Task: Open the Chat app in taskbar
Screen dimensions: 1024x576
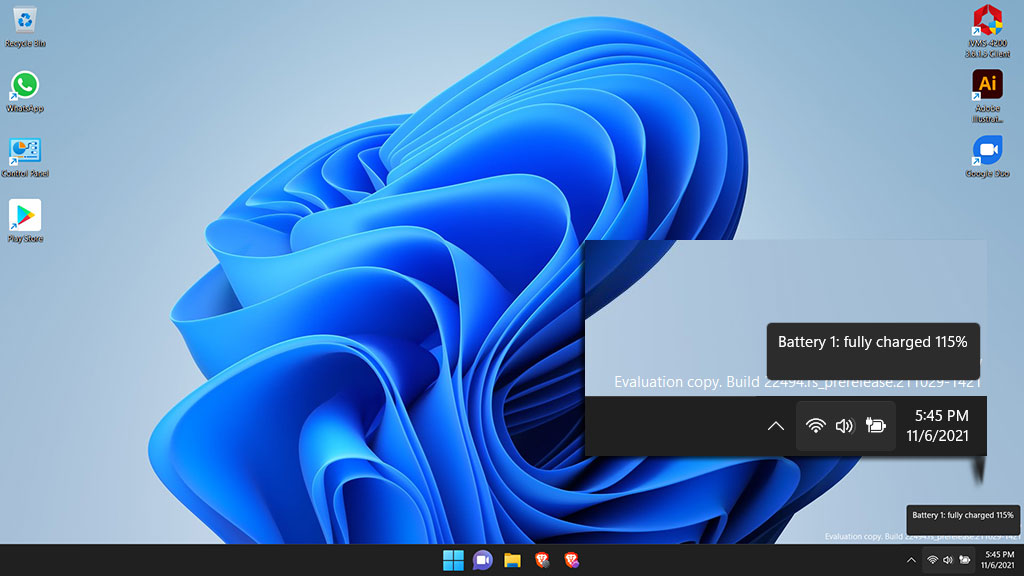Action: click(483, 560)
